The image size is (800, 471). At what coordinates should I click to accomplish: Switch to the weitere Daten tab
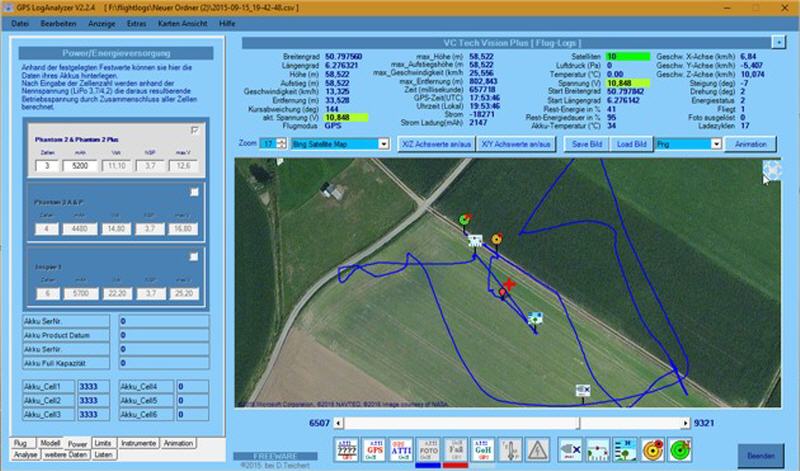pyautogui.click(x=65, y=455)
